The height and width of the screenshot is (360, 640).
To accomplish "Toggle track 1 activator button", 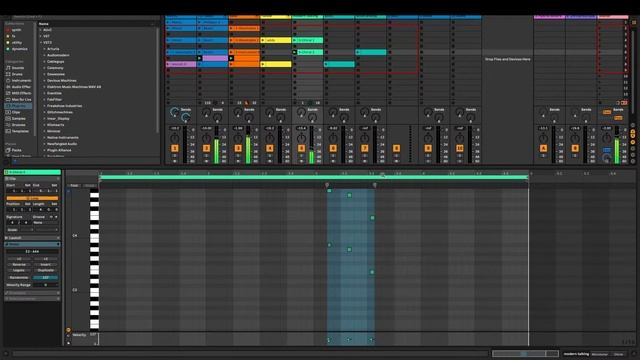I will 175,149.
